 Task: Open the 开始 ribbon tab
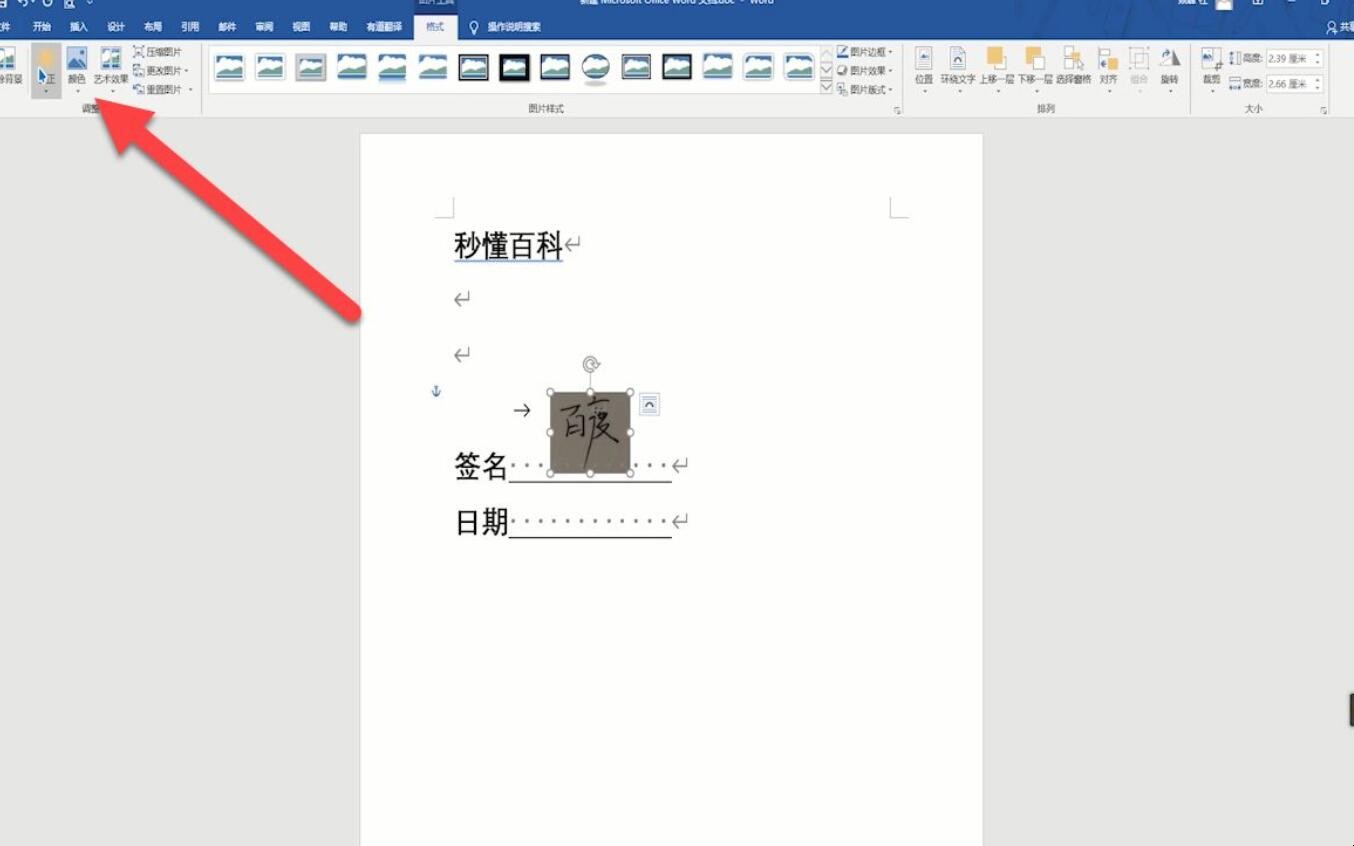[x=41, y=27]
